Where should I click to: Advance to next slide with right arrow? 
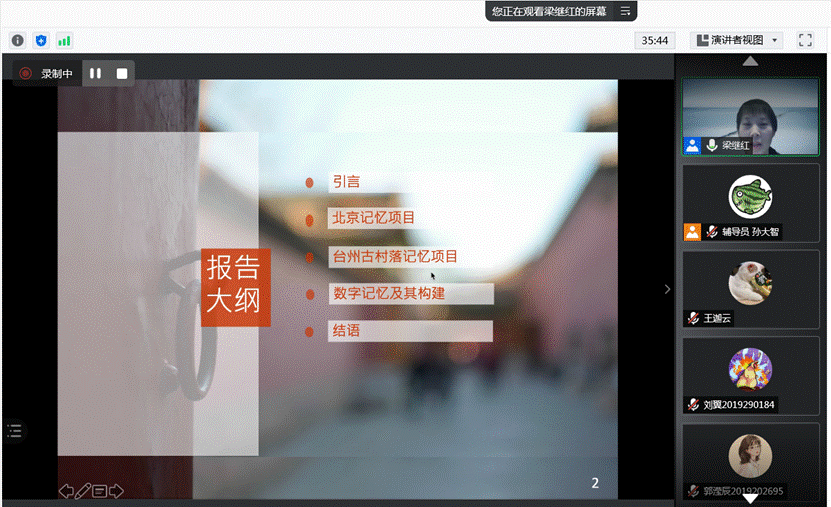coord(116,490)
